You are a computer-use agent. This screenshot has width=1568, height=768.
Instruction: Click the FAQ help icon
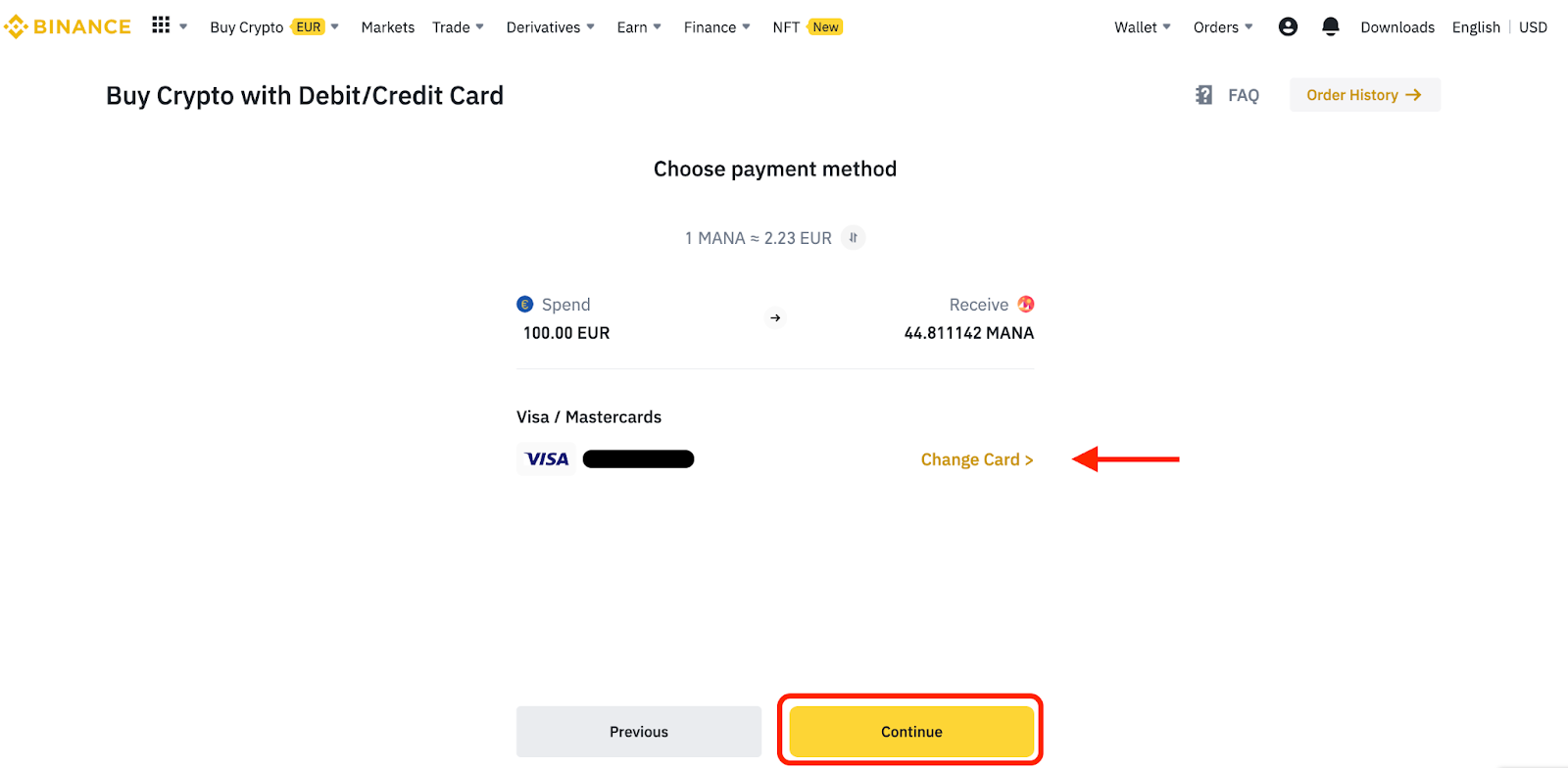[x=1203, y=94]
